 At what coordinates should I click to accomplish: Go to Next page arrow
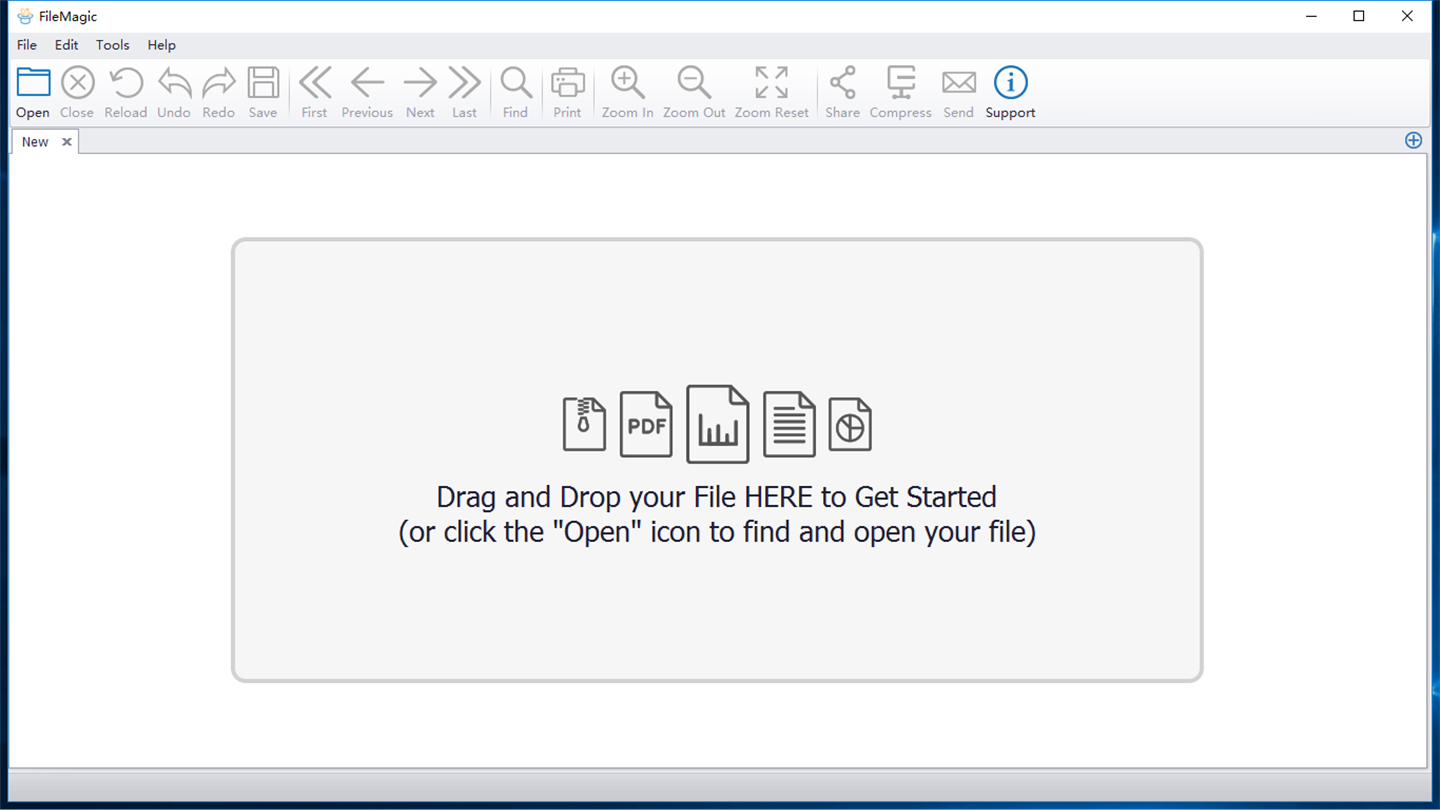tap(420, 83)
